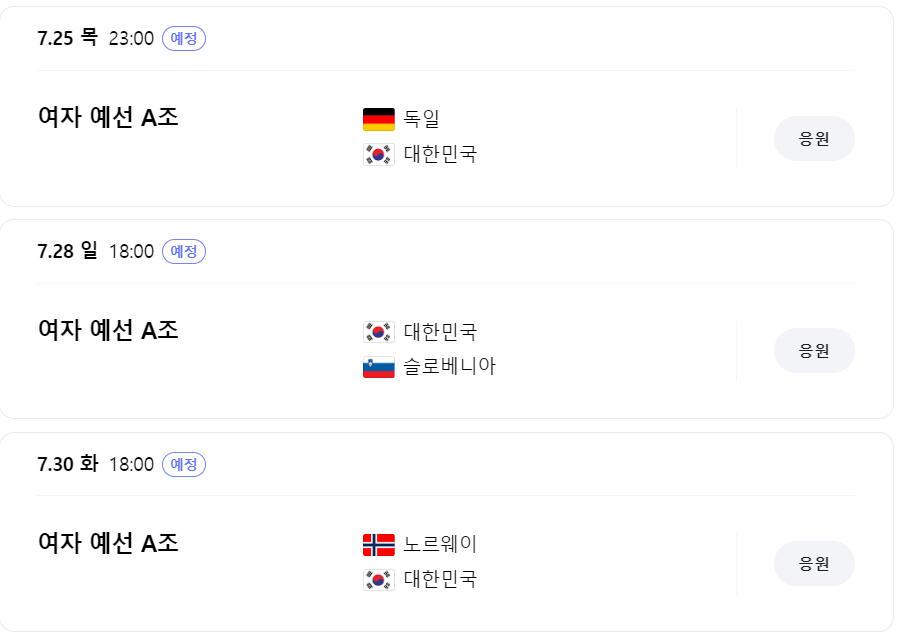Image resolution: width=915 pixels, height=643 pixels.
Task: Click 예정 badge on the 7.25 match
Action: (x=184, y=39)
